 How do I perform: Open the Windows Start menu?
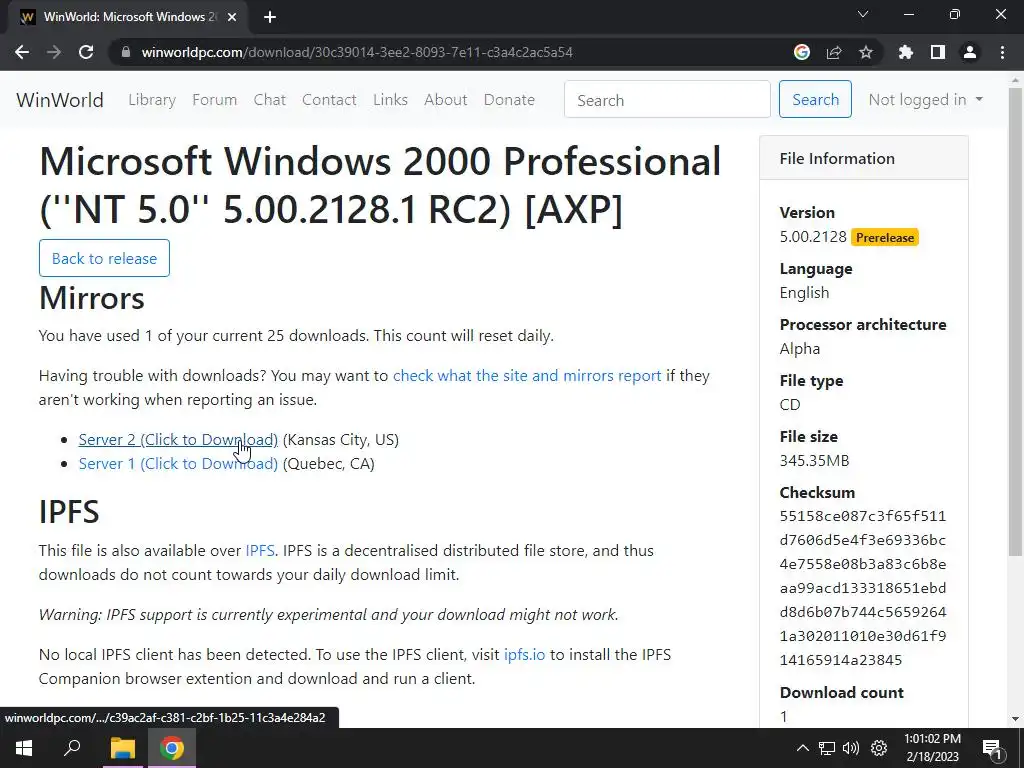click(x=24, y=748)
